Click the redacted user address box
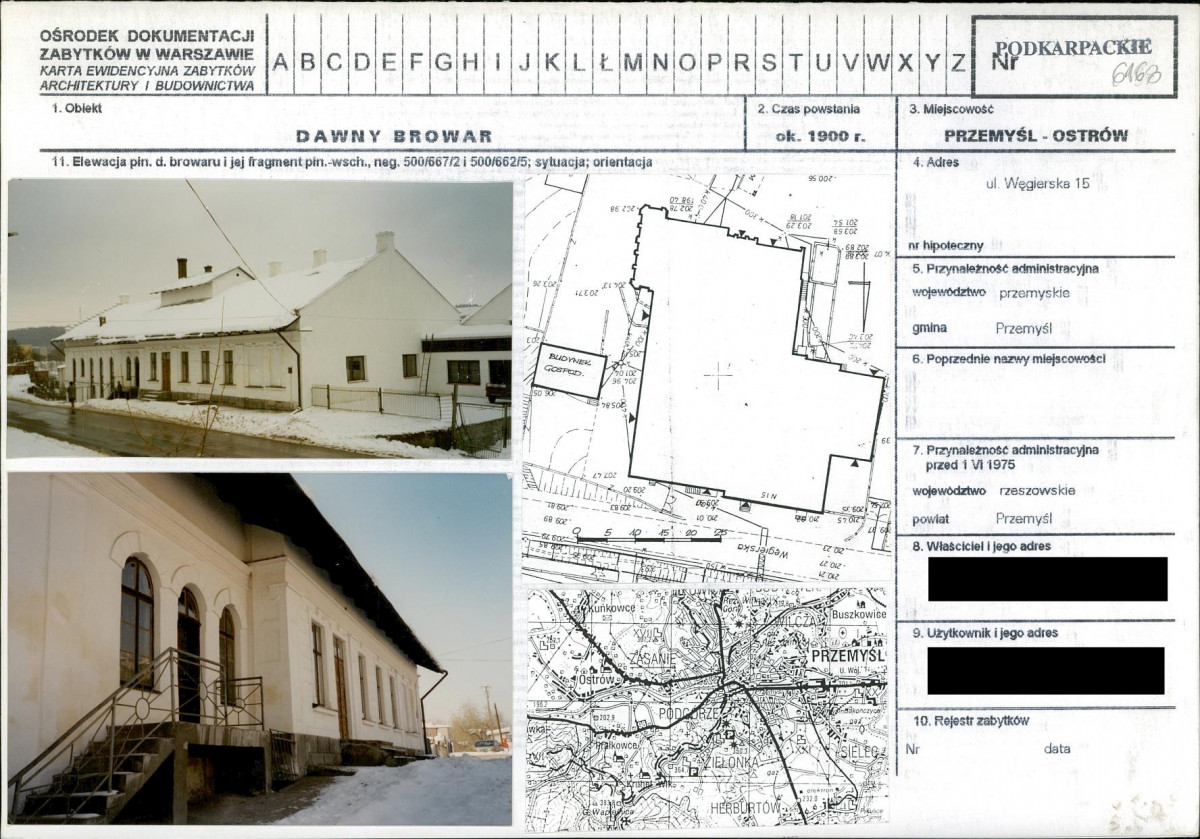This screenshot has height=839, width=1200. [1046, 670]
